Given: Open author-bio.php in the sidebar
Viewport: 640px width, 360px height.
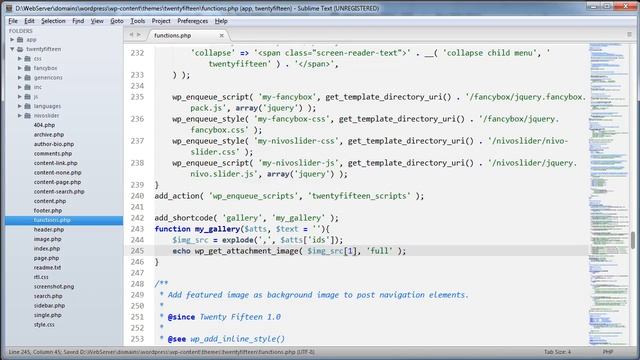Looking at the screenshot, I should click(54, 144).
